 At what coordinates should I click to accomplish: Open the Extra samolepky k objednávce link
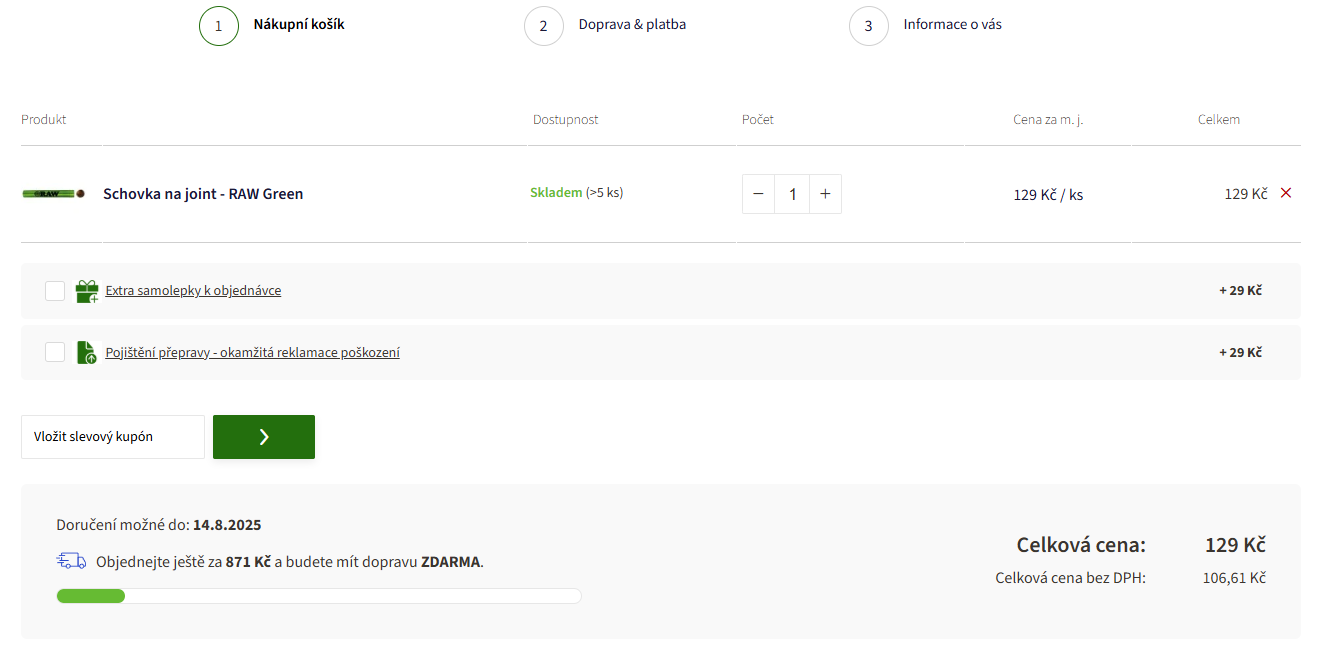click(x=193, y=291)
